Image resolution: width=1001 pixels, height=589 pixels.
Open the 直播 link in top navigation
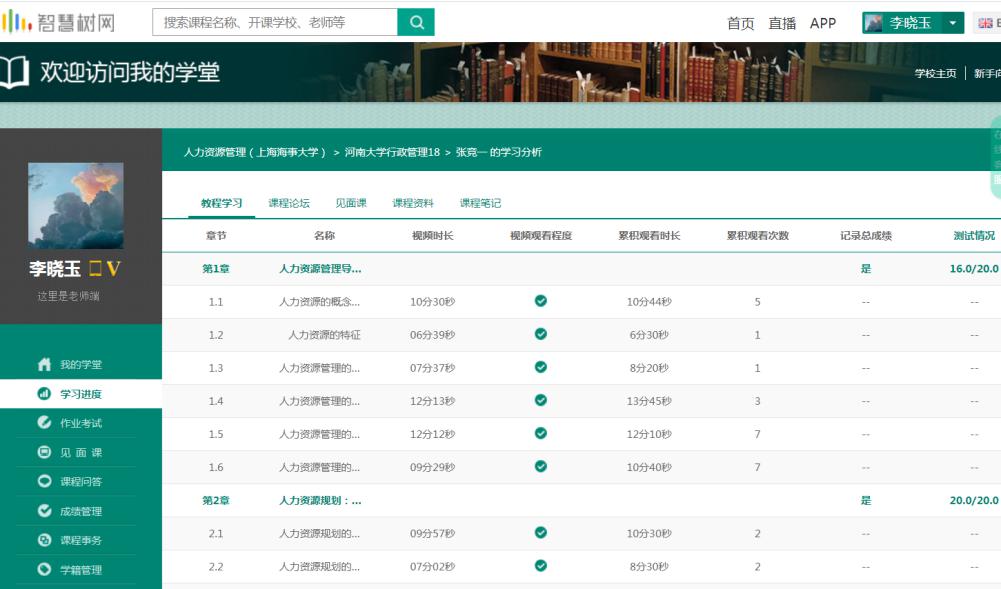(782, 23)
